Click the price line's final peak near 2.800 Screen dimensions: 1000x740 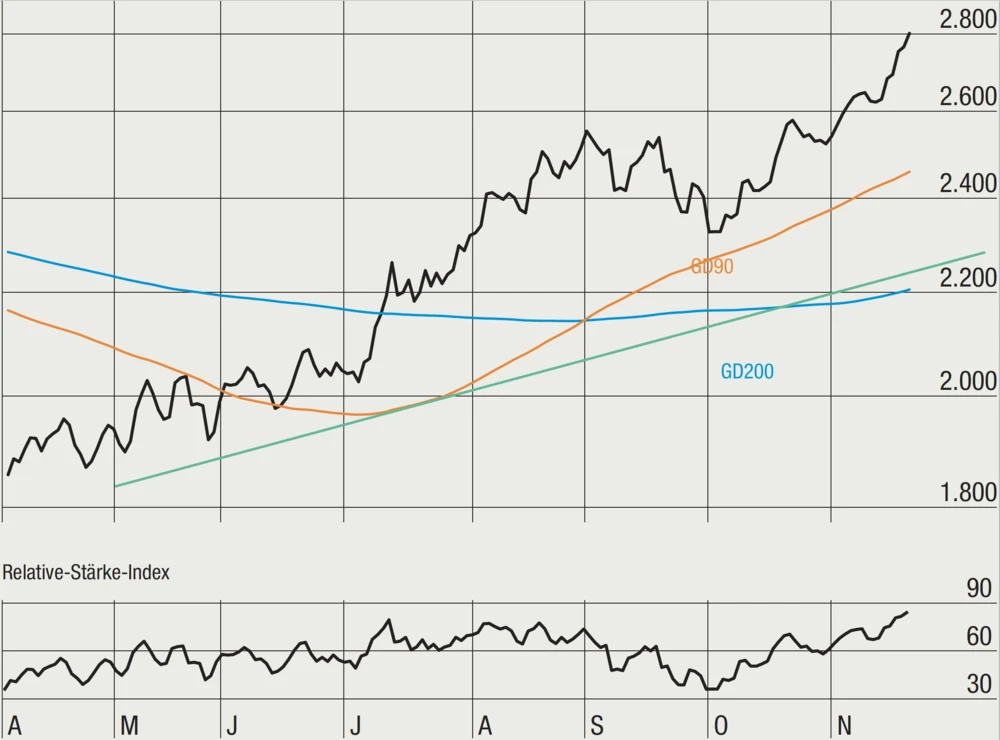tap(909, 34)
